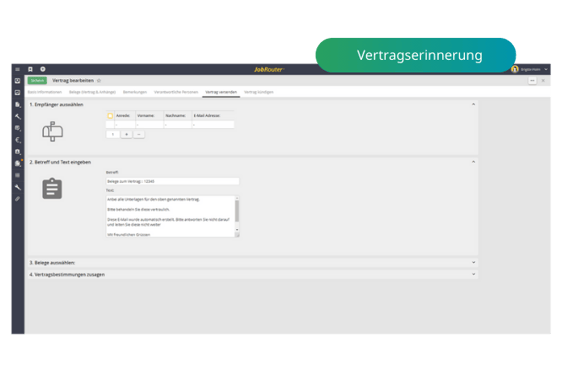Expand section '4. Vertragsbestimmungen zusagen'
The width and height of the screenshot is (562, 379).
(x=473, y=274)
